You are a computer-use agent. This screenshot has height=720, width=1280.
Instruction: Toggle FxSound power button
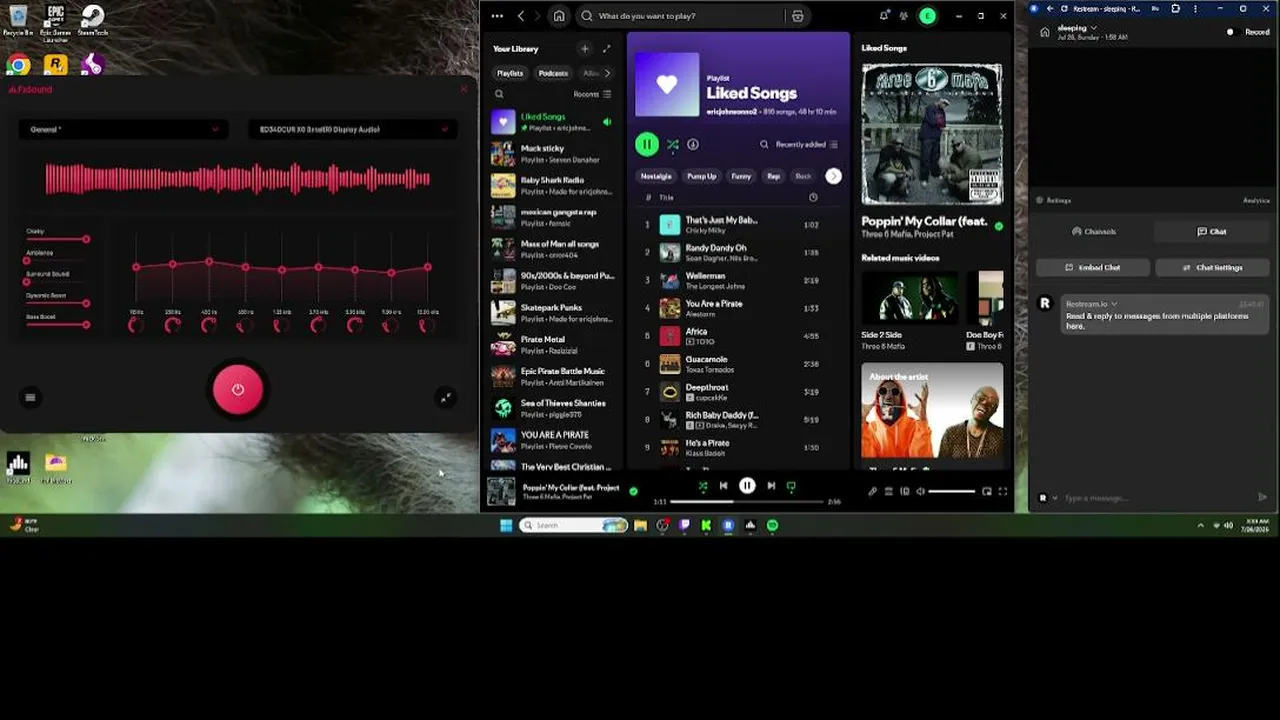pyautogui.click(x=238, y=390)
